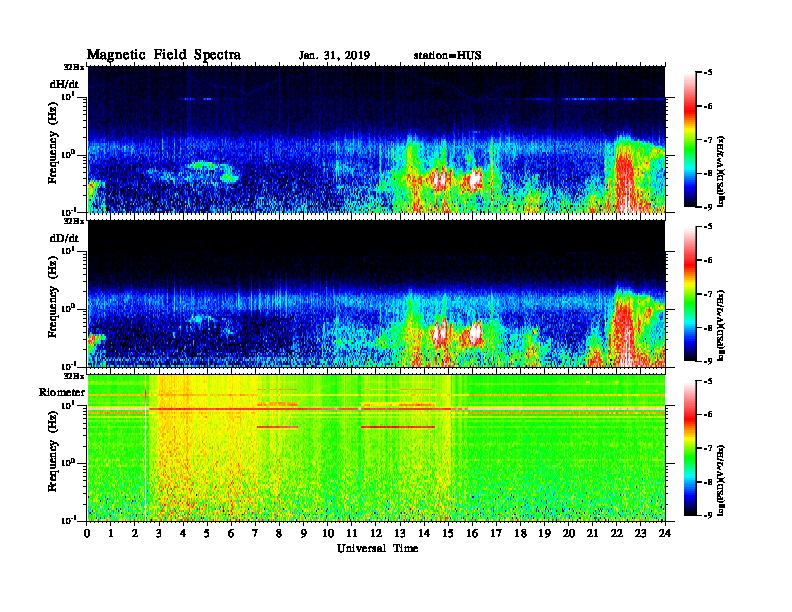This screenshot has width=792, height=612.
Task: Click hour '20' on the Universal Time axis
Action: [x=568, y=533]
